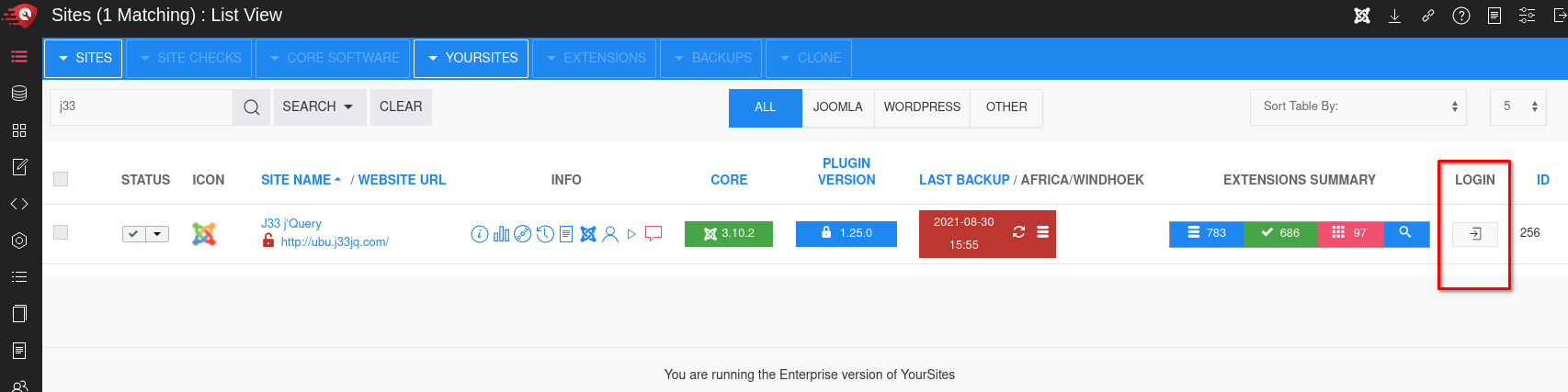
Task: Select the ALL filter tab
Action: pyautogui.click(x=766, y=108)
